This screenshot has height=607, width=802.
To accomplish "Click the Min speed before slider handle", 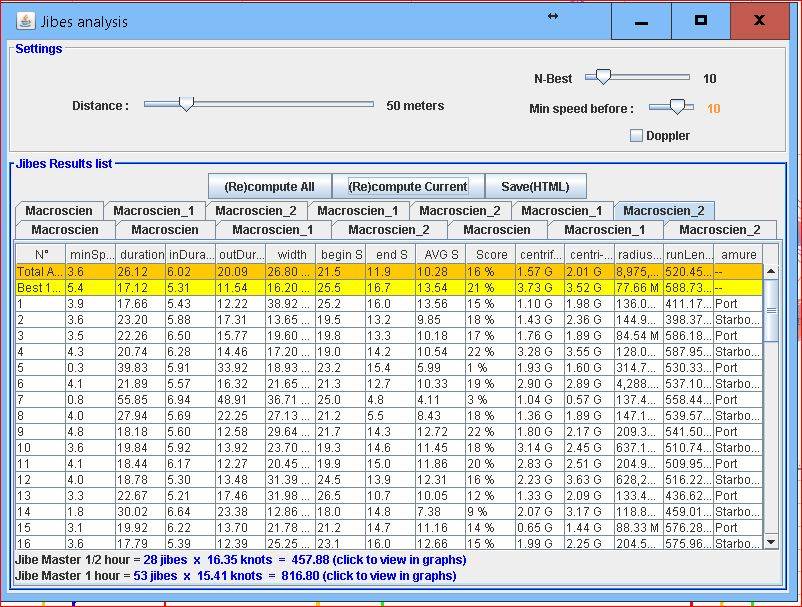I will pyautogui.click(x=678, y=107).
